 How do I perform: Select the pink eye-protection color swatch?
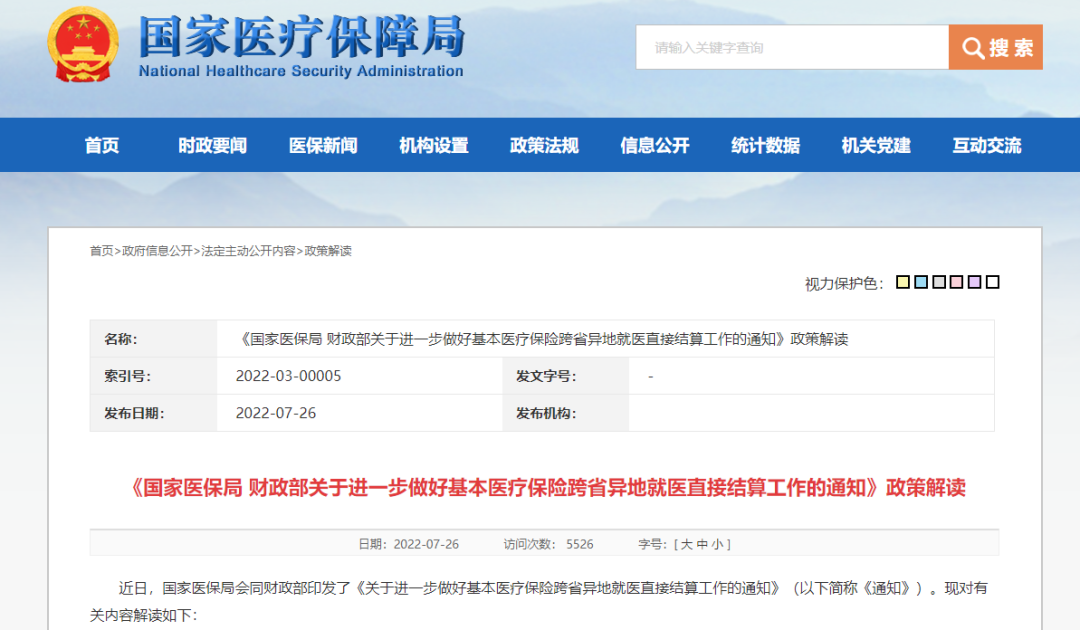coord(956,282)
